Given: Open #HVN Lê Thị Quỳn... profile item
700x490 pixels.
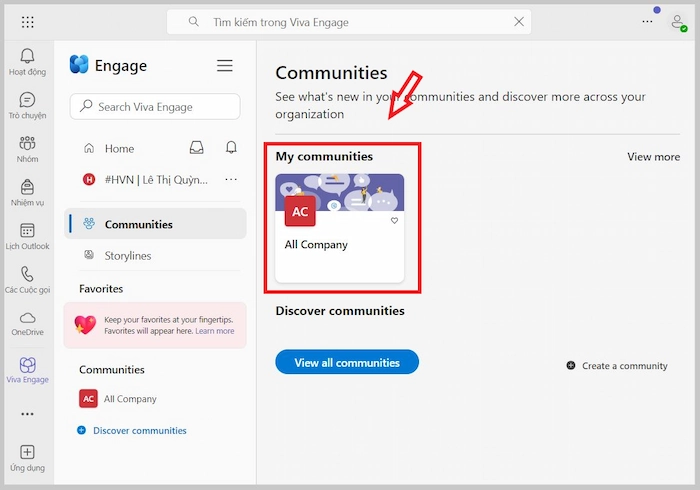Looking at the screenshot, I should point(146,180).
